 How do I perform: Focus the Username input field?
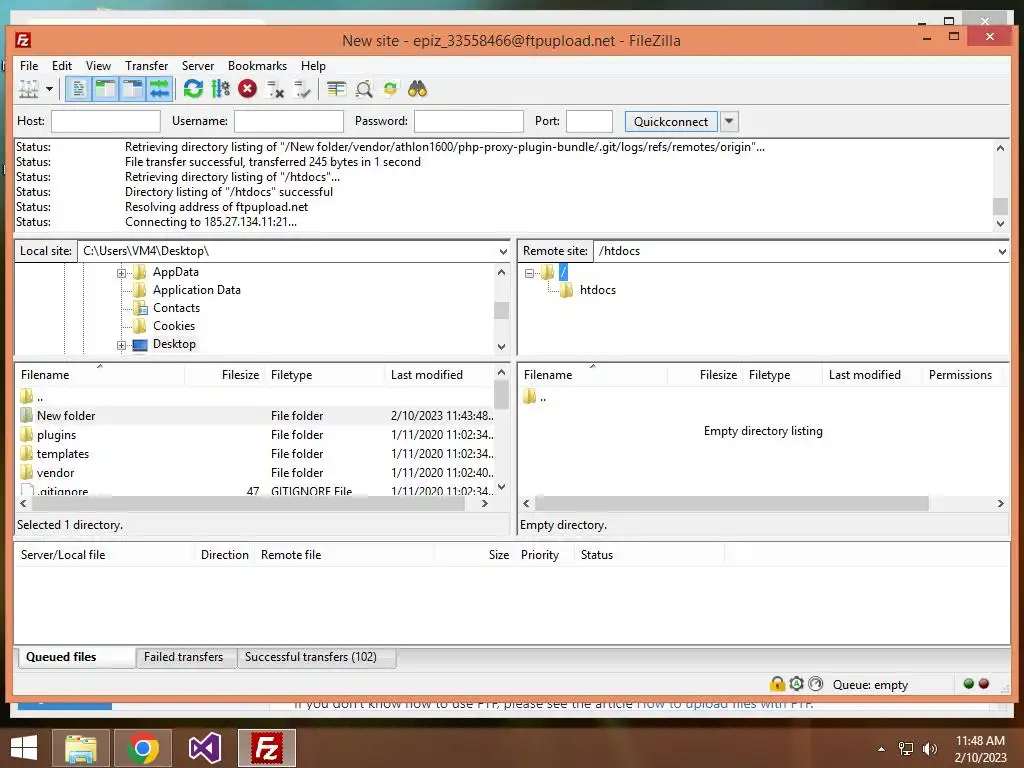pos(289,121)
